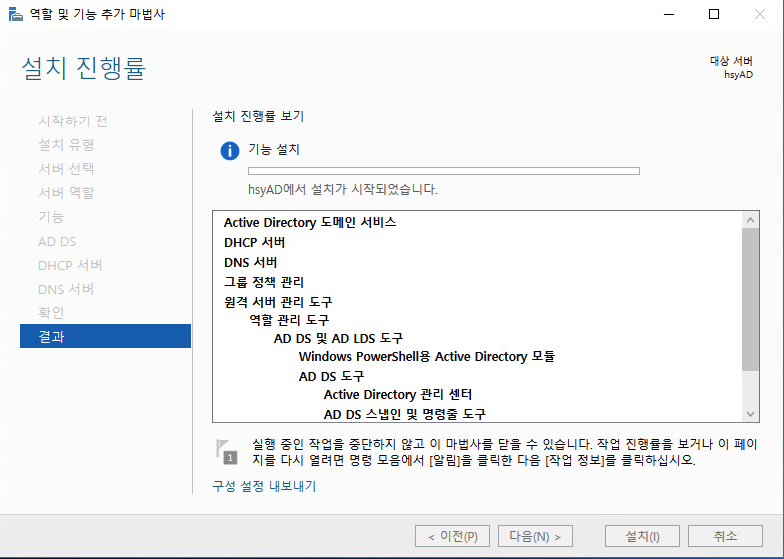
Task: Select the DHCP 서버 step in sidebar
Action: pyautogui.click(x=70, y=266)
